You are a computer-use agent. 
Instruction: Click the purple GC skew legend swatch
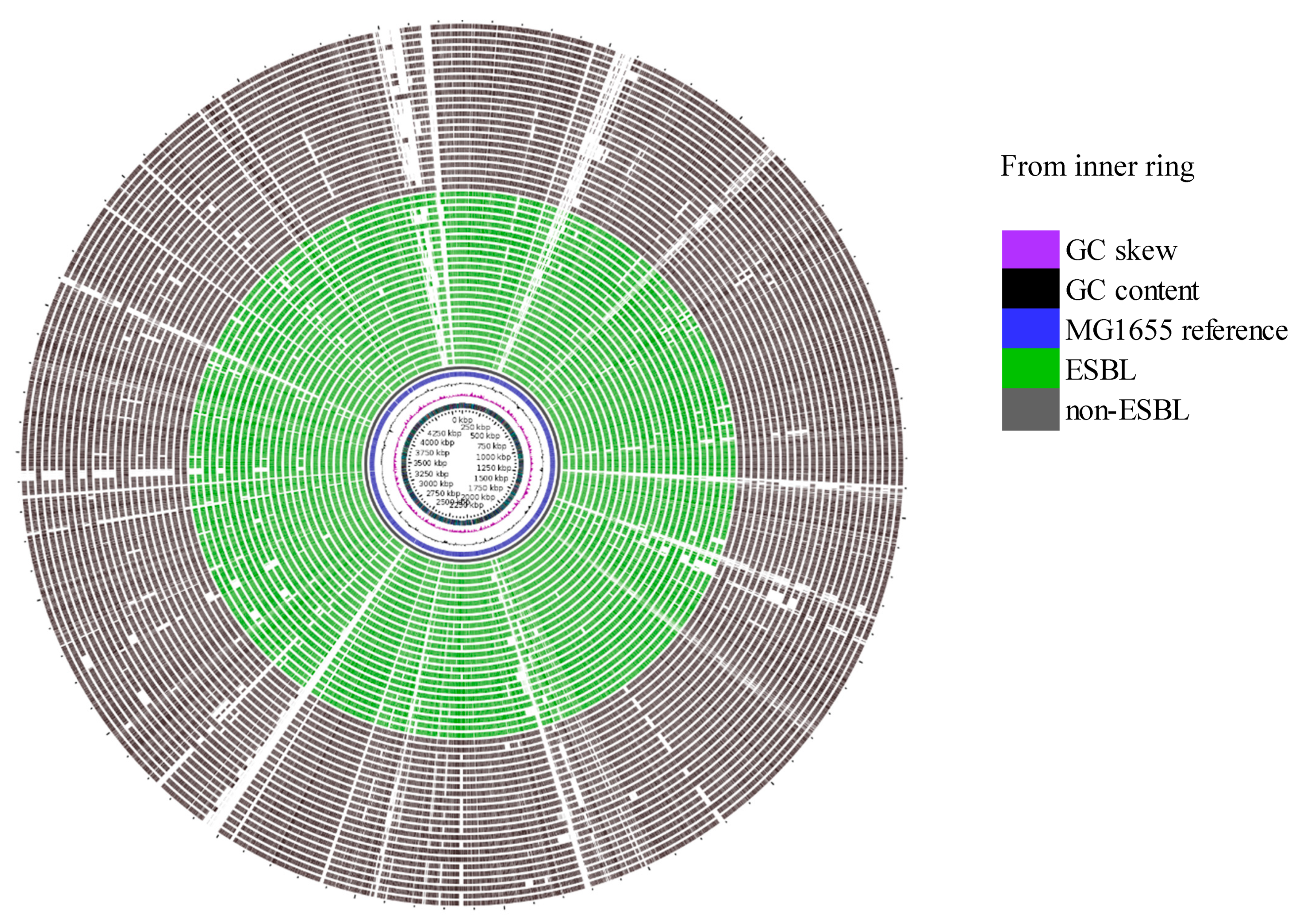click(1030, 249)
